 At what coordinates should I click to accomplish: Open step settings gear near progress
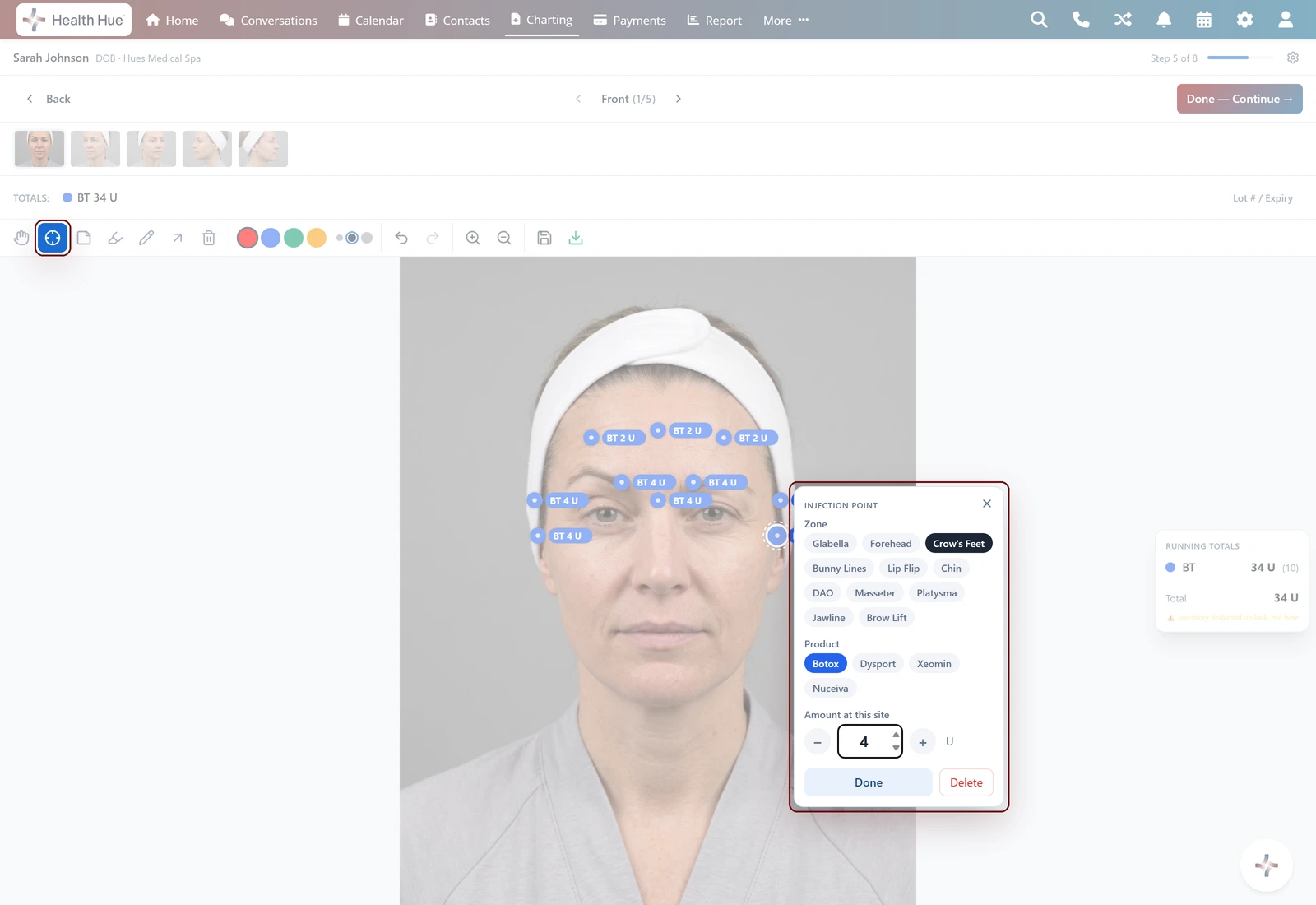click(x=1293, y=58)
